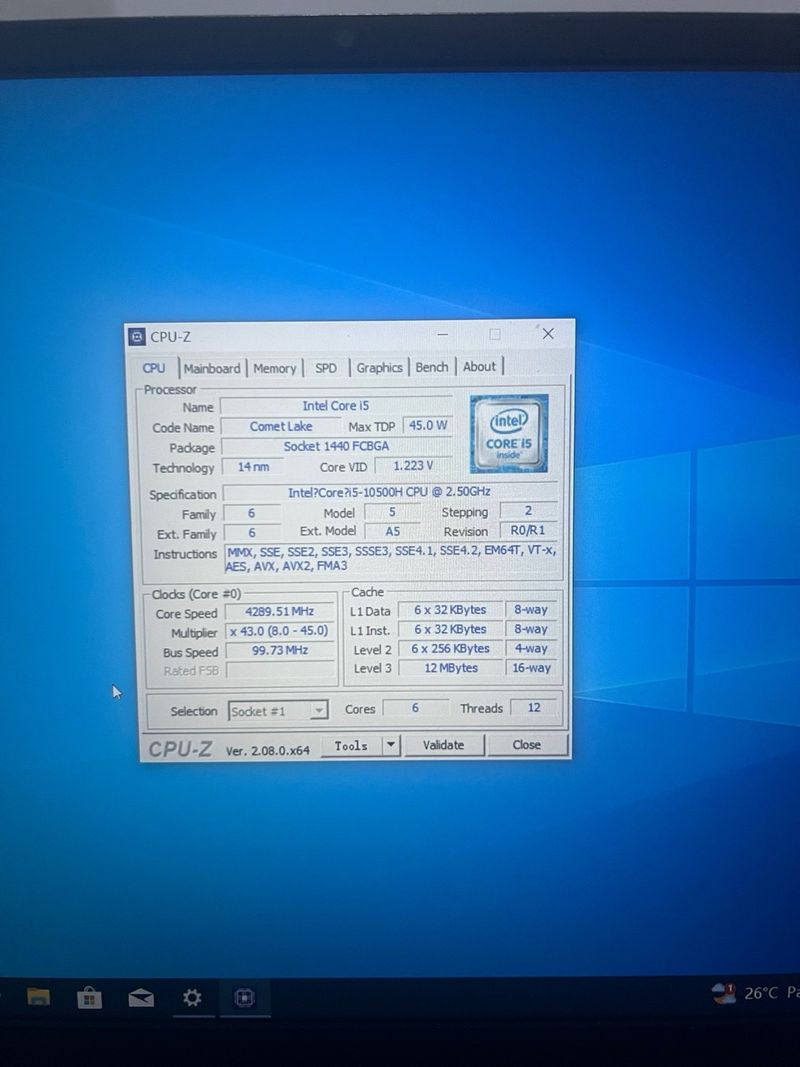Screen dimensions: 800x1067
Task: Click the Name field Intel Core i5
Action: [336, 406]
